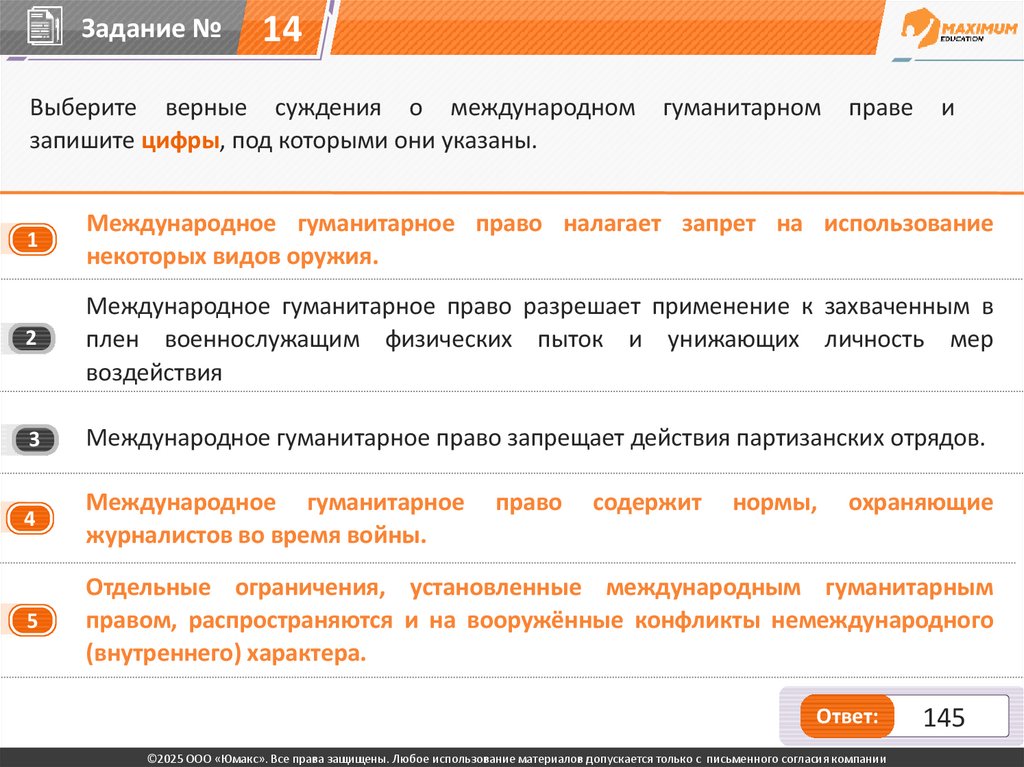Click the Задание № header label
The width and height of the screenshot is (1024, 767).
tap(151, 28)
